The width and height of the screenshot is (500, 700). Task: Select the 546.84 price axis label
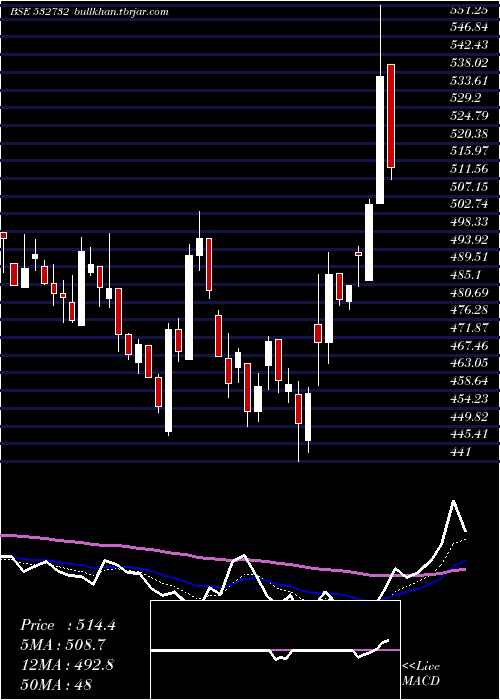click(469, 27)
